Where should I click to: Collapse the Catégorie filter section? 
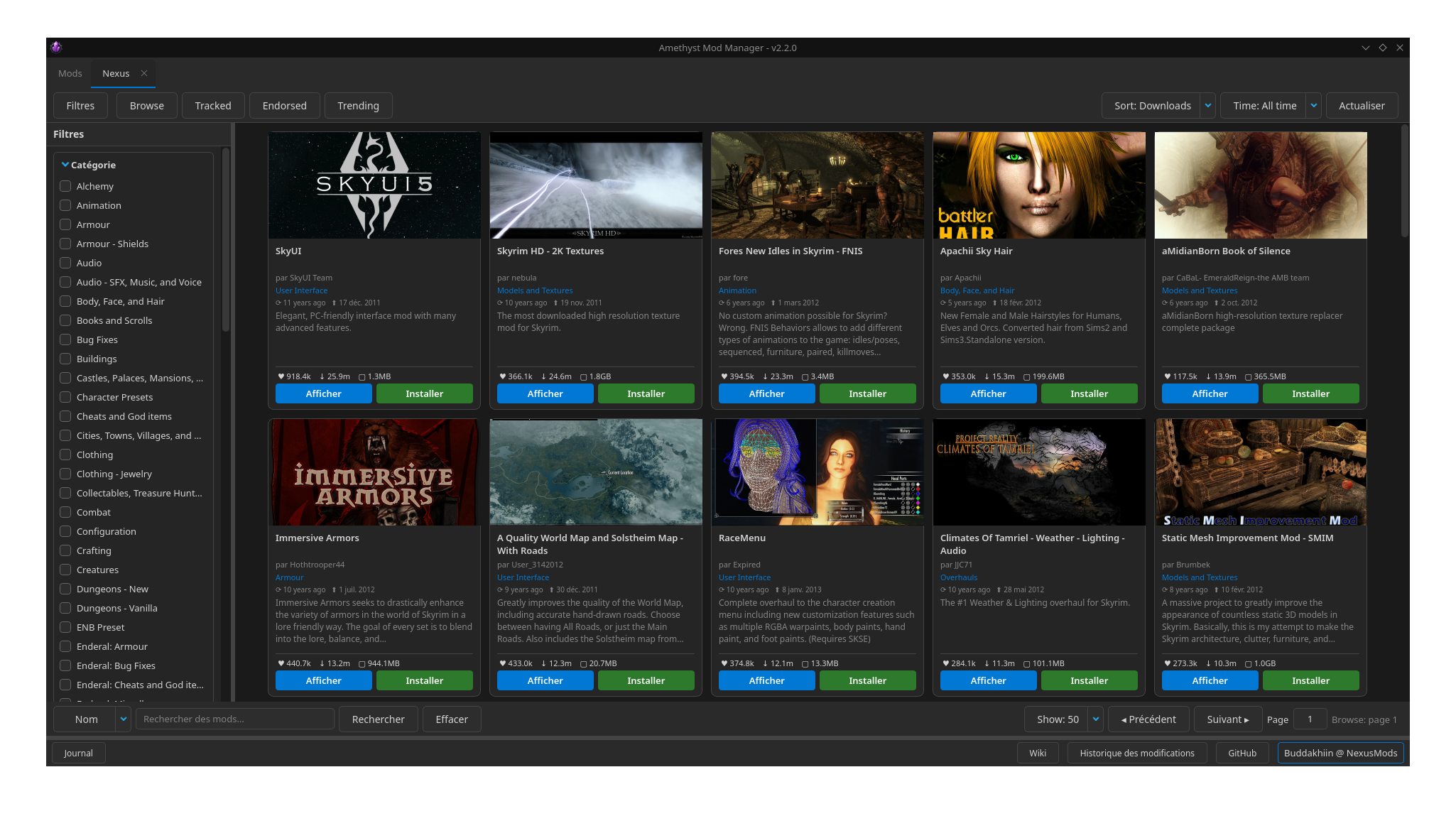click(65, 165)
